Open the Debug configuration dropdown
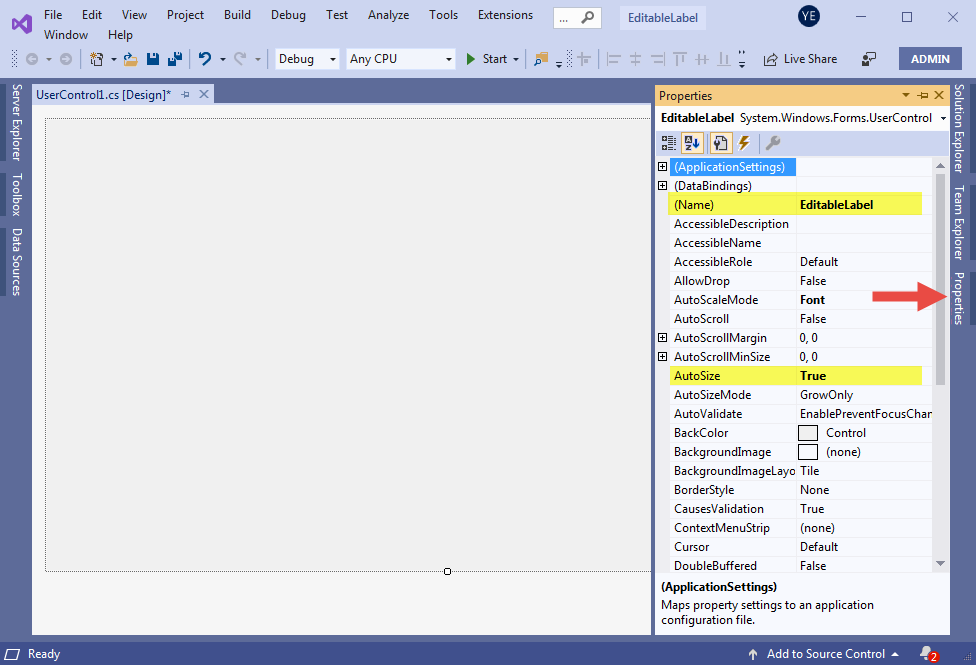The image size is (976, 665). pos(308,59)
